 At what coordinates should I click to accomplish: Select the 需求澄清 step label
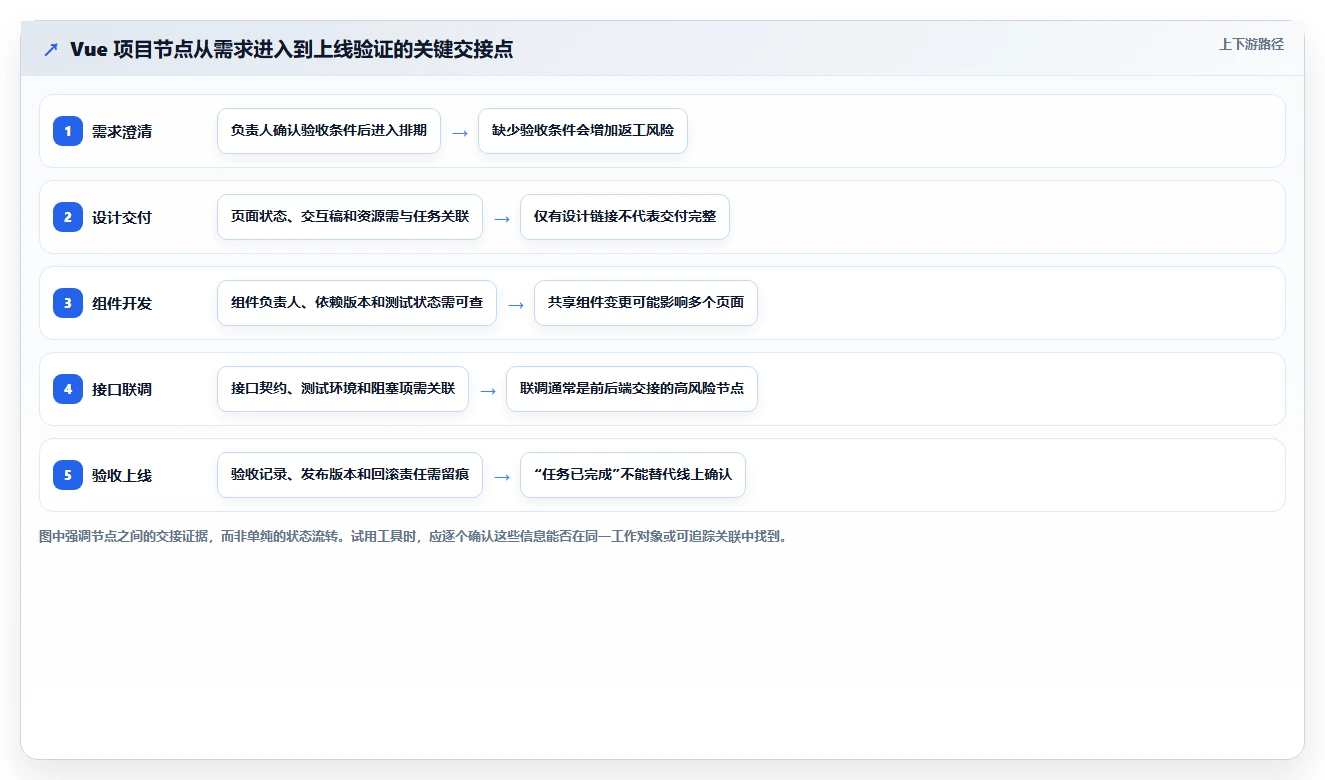122,131
